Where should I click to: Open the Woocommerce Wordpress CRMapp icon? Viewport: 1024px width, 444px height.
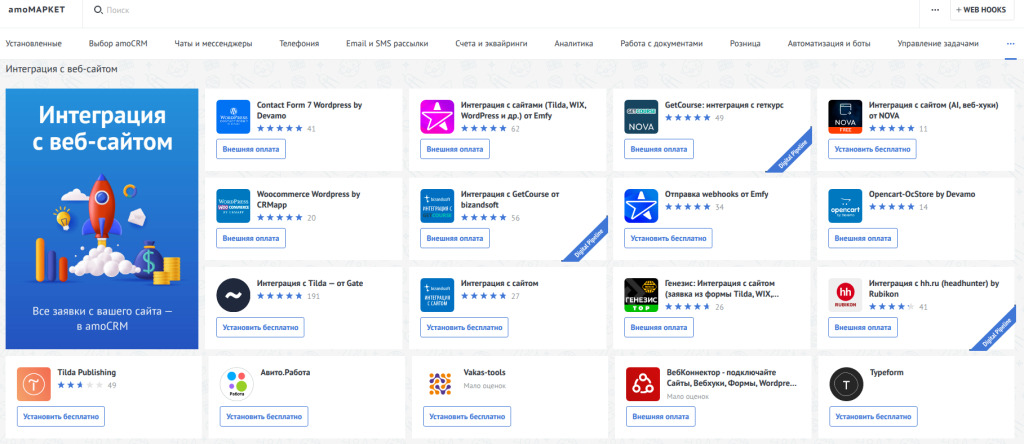point(233,206)
